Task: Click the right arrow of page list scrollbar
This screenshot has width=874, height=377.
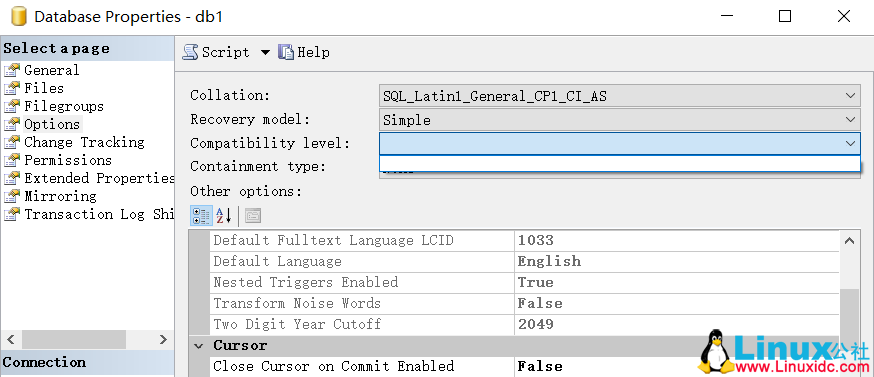Action: tap(163, 339)
